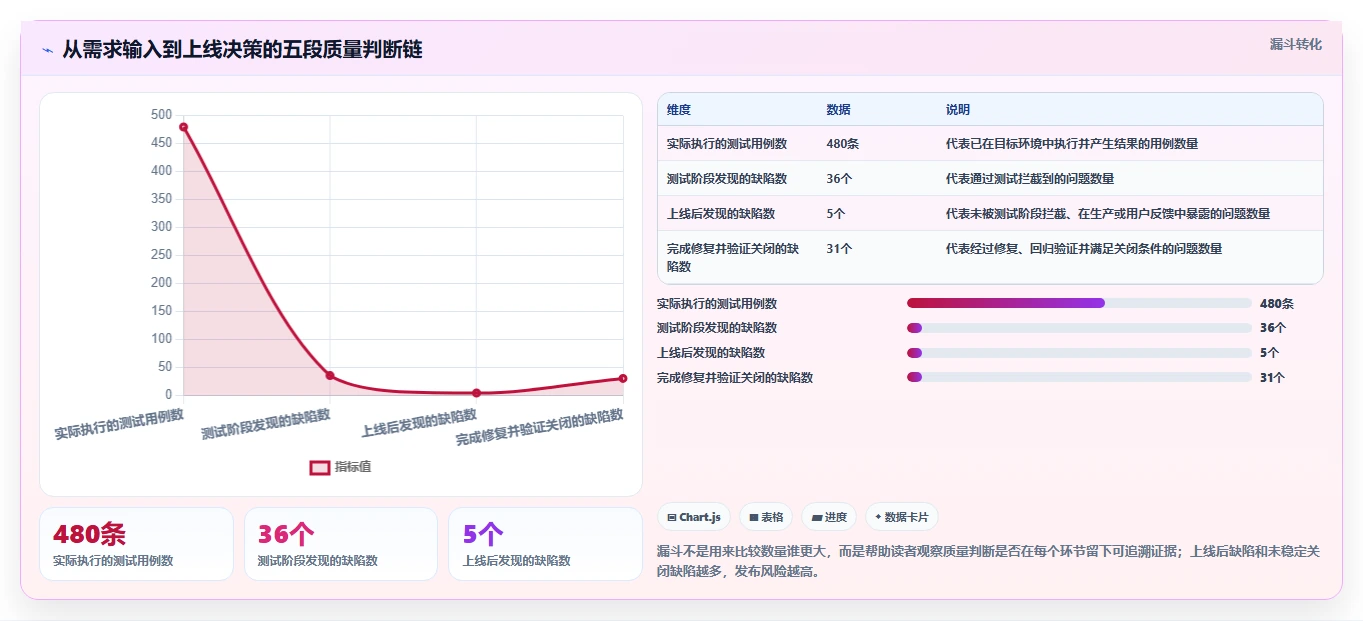Toggle the 指标值 legend entry under the chart
The width and height of the screenshot is (1363, 621).
tap(341, 467)
